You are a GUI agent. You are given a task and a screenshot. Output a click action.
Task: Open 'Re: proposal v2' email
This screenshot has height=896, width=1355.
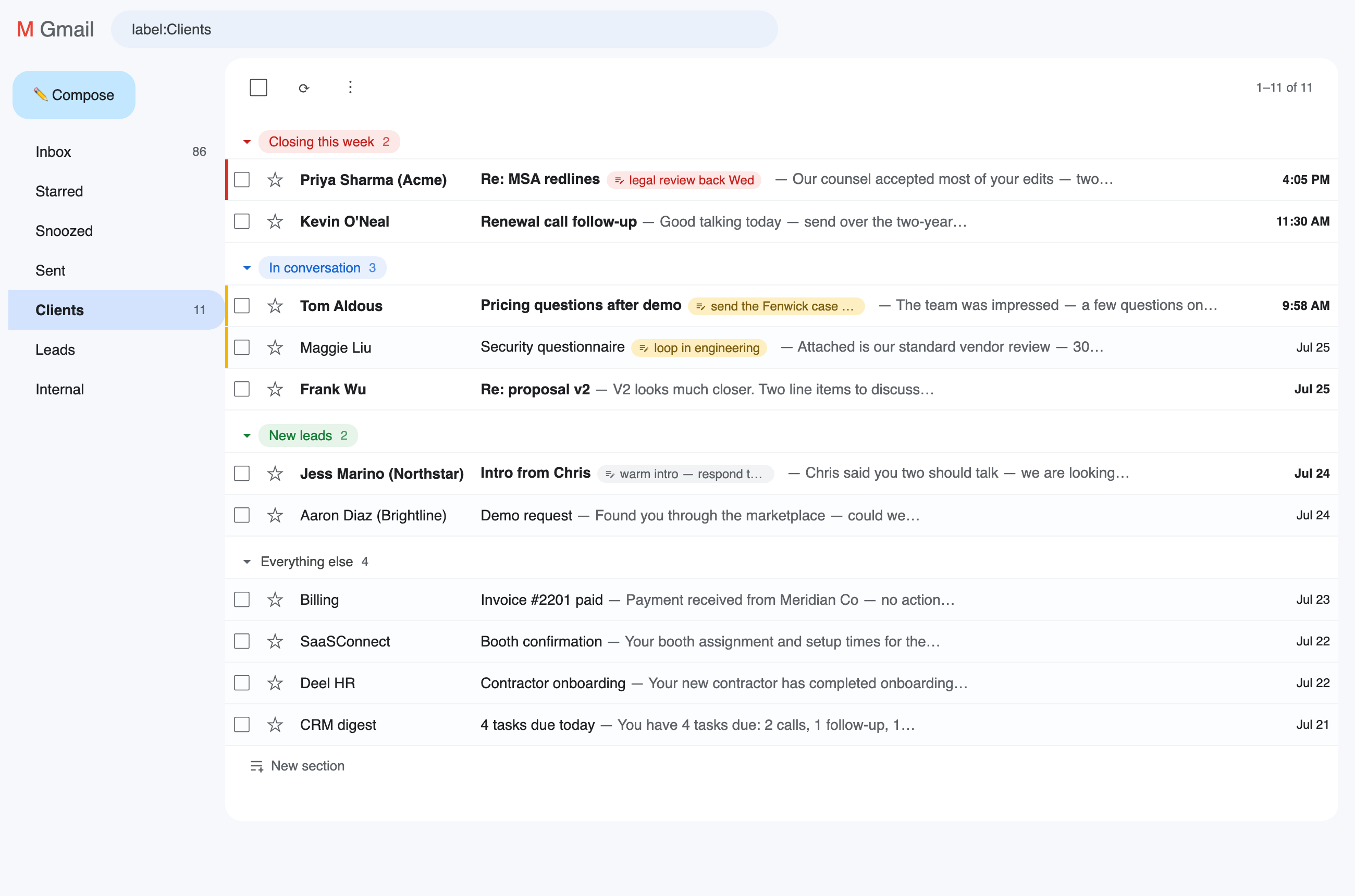pyautogui.click(x=782, y=389)
